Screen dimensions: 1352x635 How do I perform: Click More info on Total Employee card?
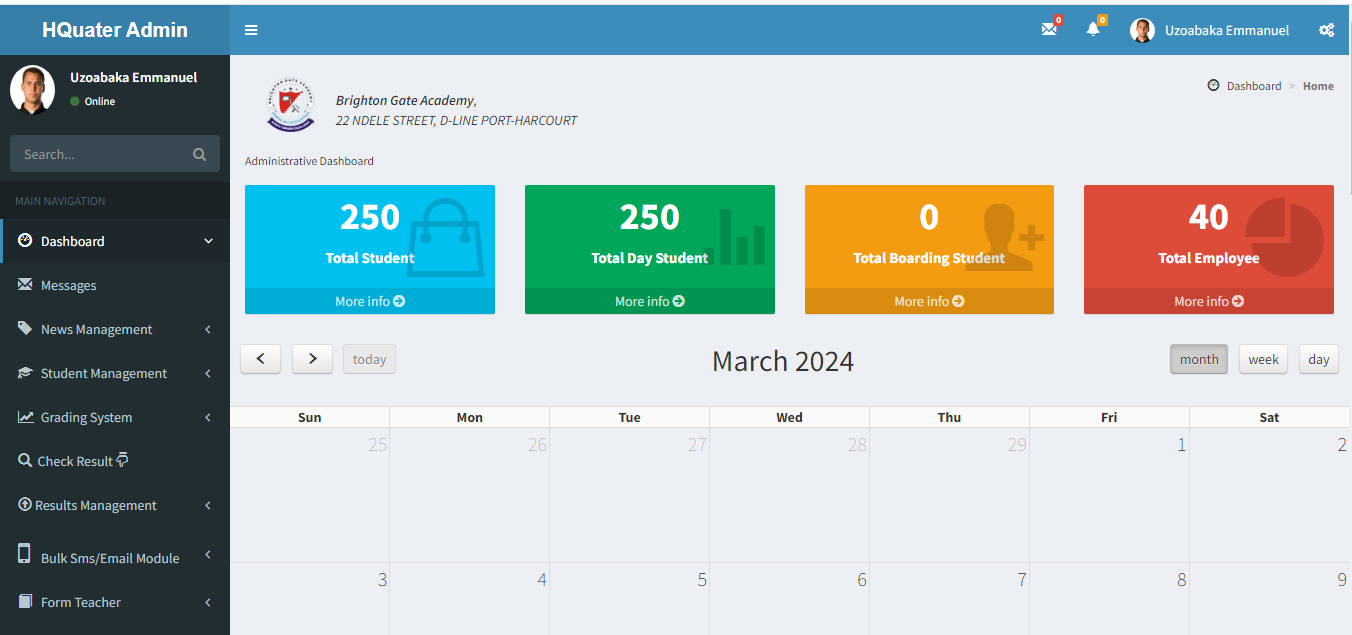pos(1208,301)
